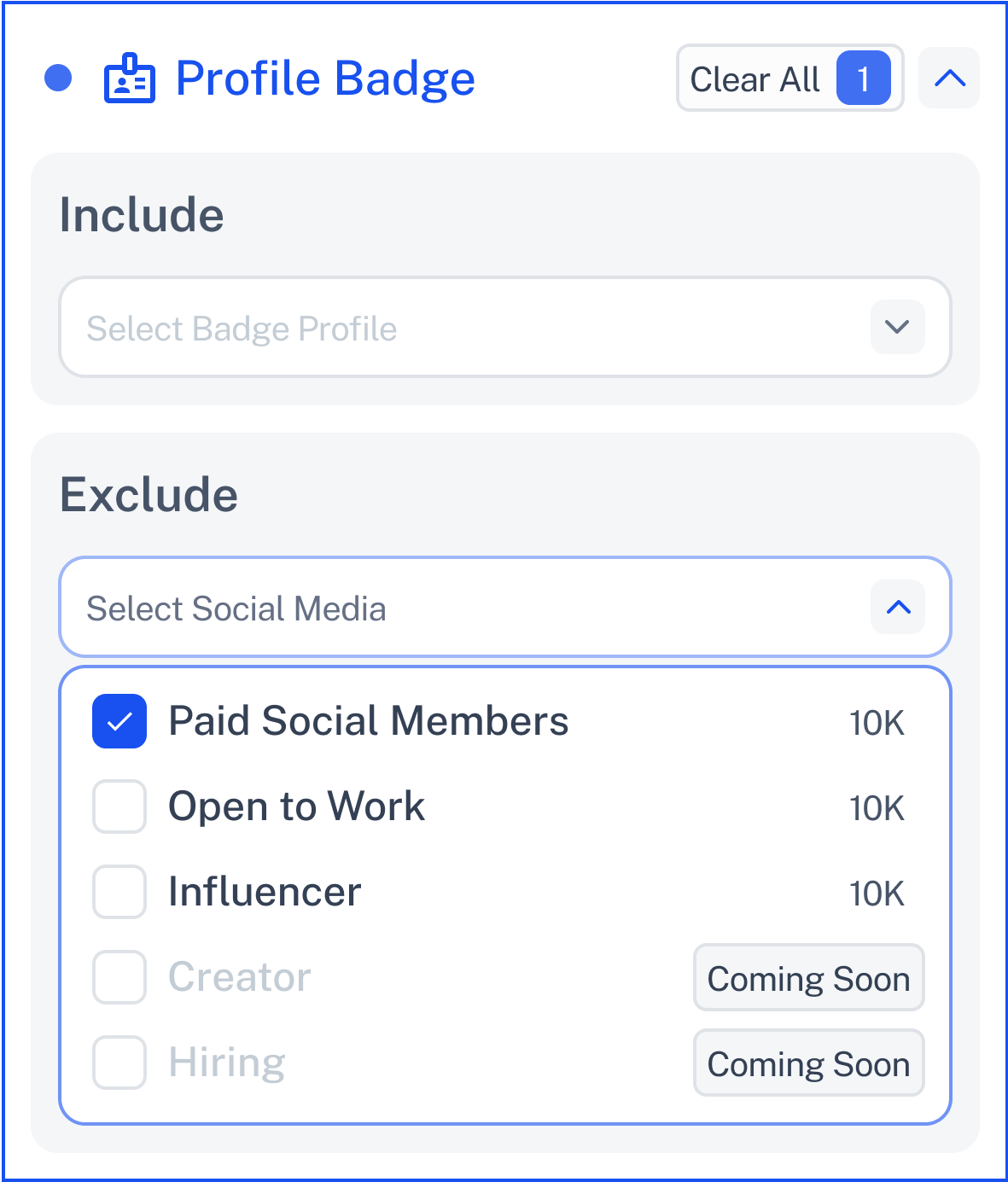Click the Profile Badge ID card icon

pos(130,79)
